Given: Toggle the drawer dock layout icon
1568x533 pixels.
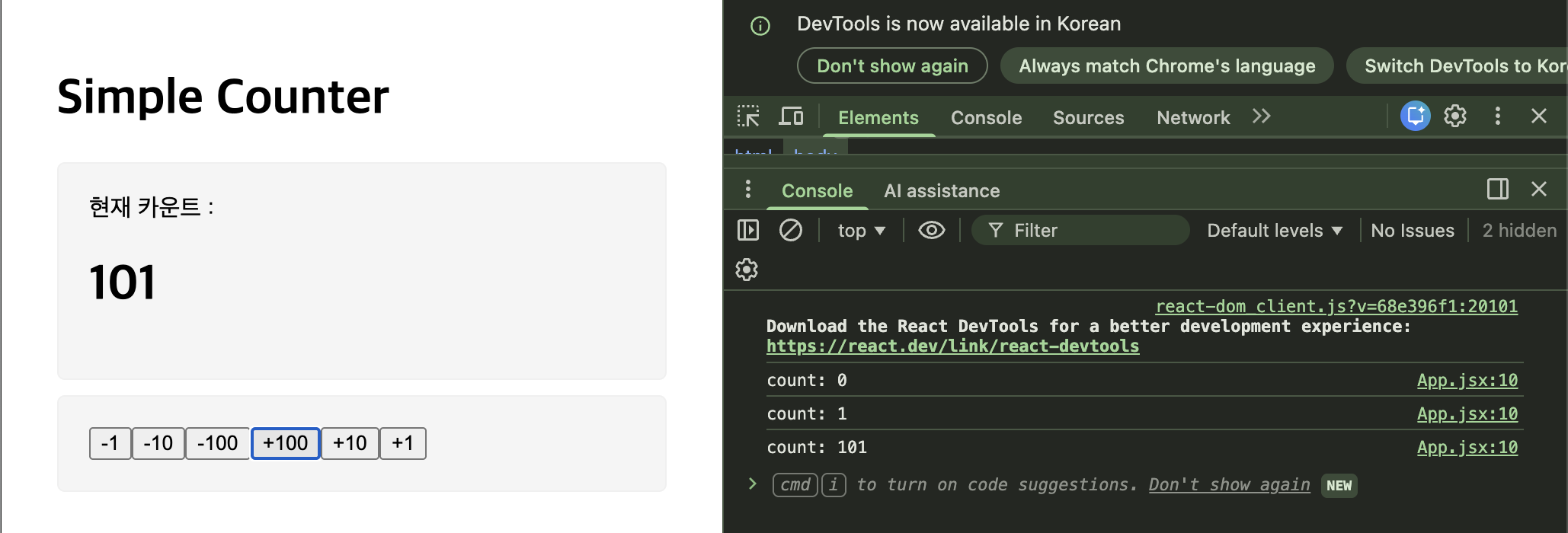Looking at the screenshot, I should tap(1497, 189).
